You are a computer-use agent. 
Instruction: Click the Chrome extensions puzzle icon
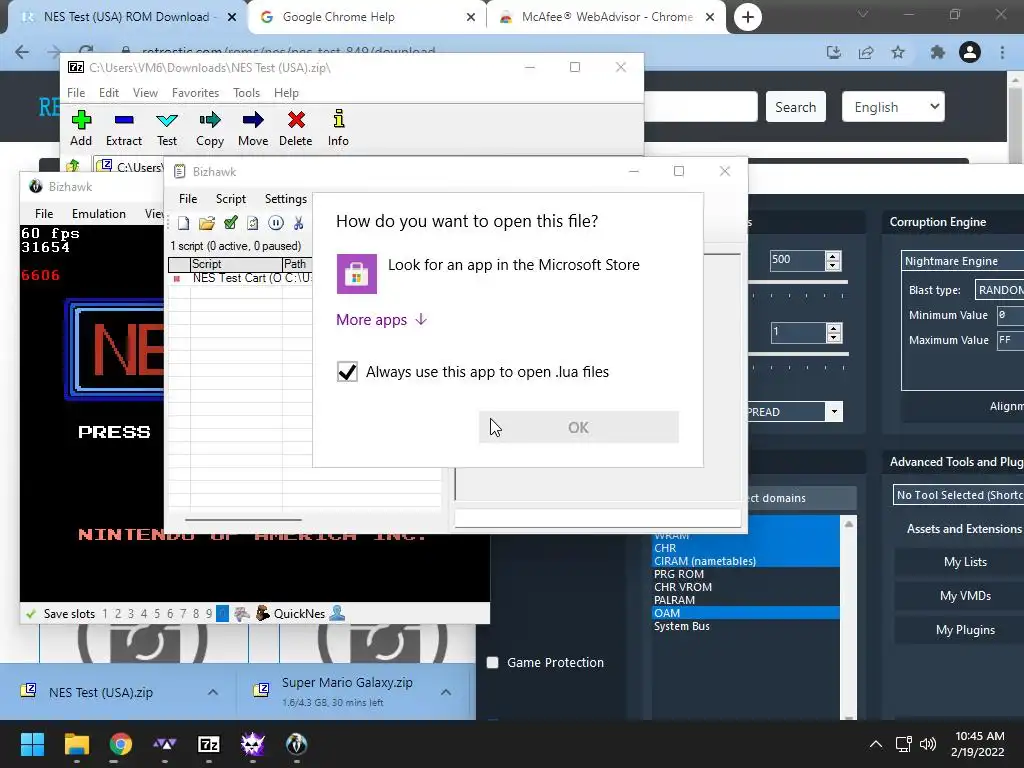937,52
